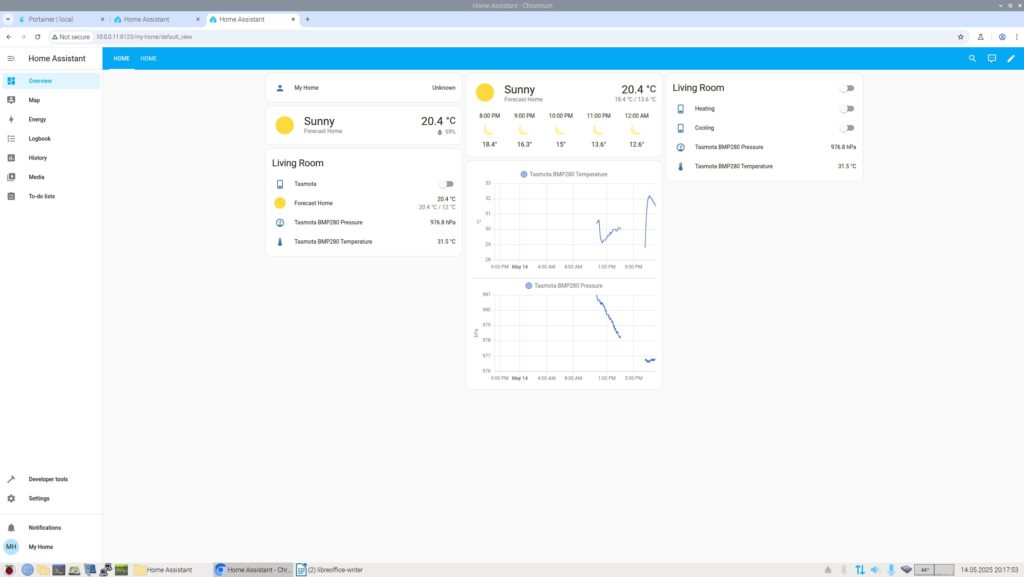Screen dimensions: 1024x577
Task: Open the Sunny weather card showing 59% humidity
Action: tap(364, 125)
